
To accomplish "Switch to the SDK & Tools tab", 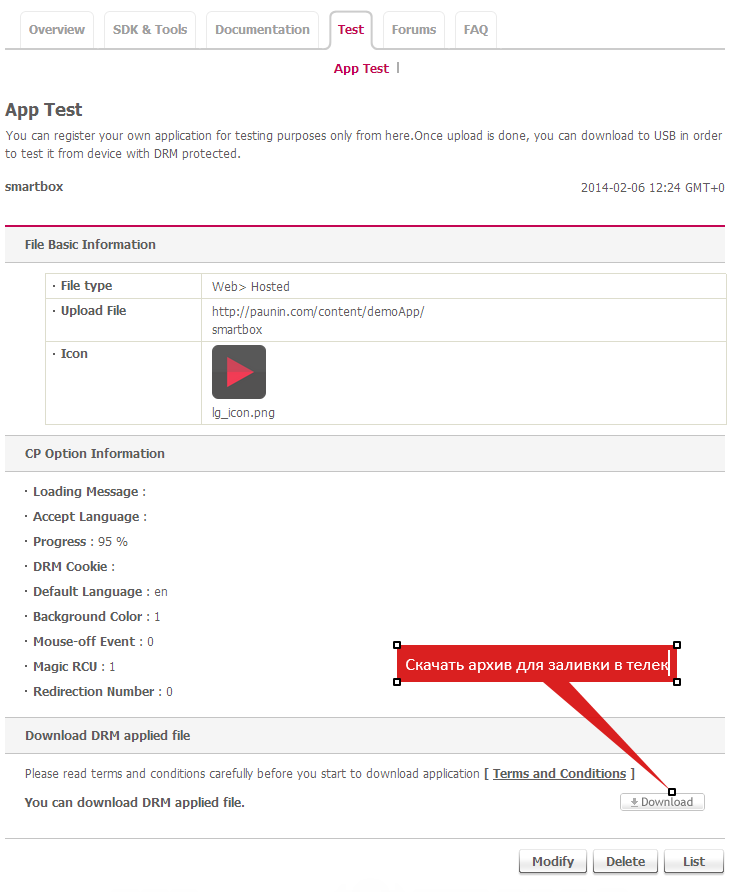I will (150, 30).
